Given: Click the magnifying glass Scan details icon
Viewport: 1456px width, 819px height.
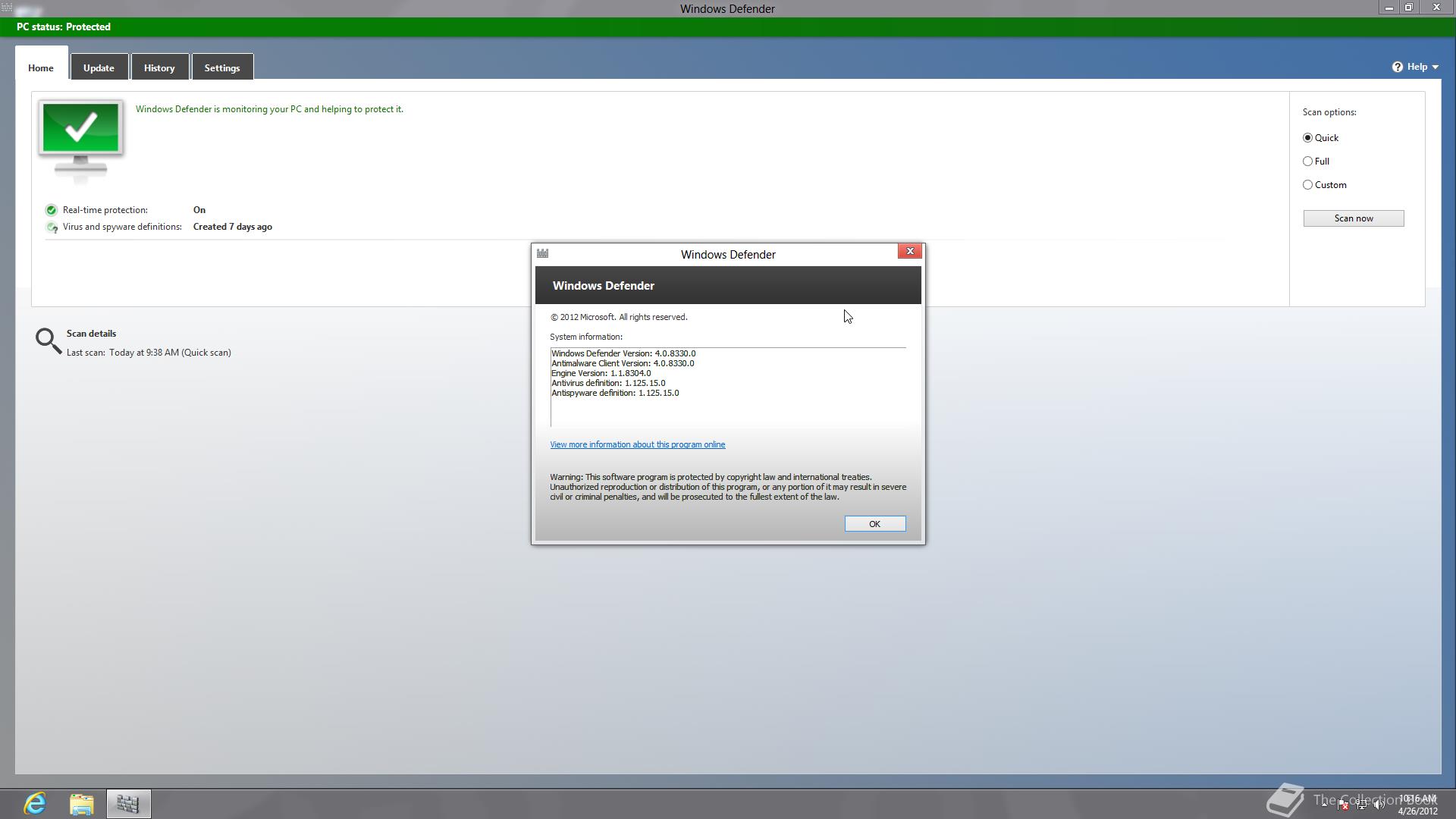Looking at the screenshot, I should [48, 341].
